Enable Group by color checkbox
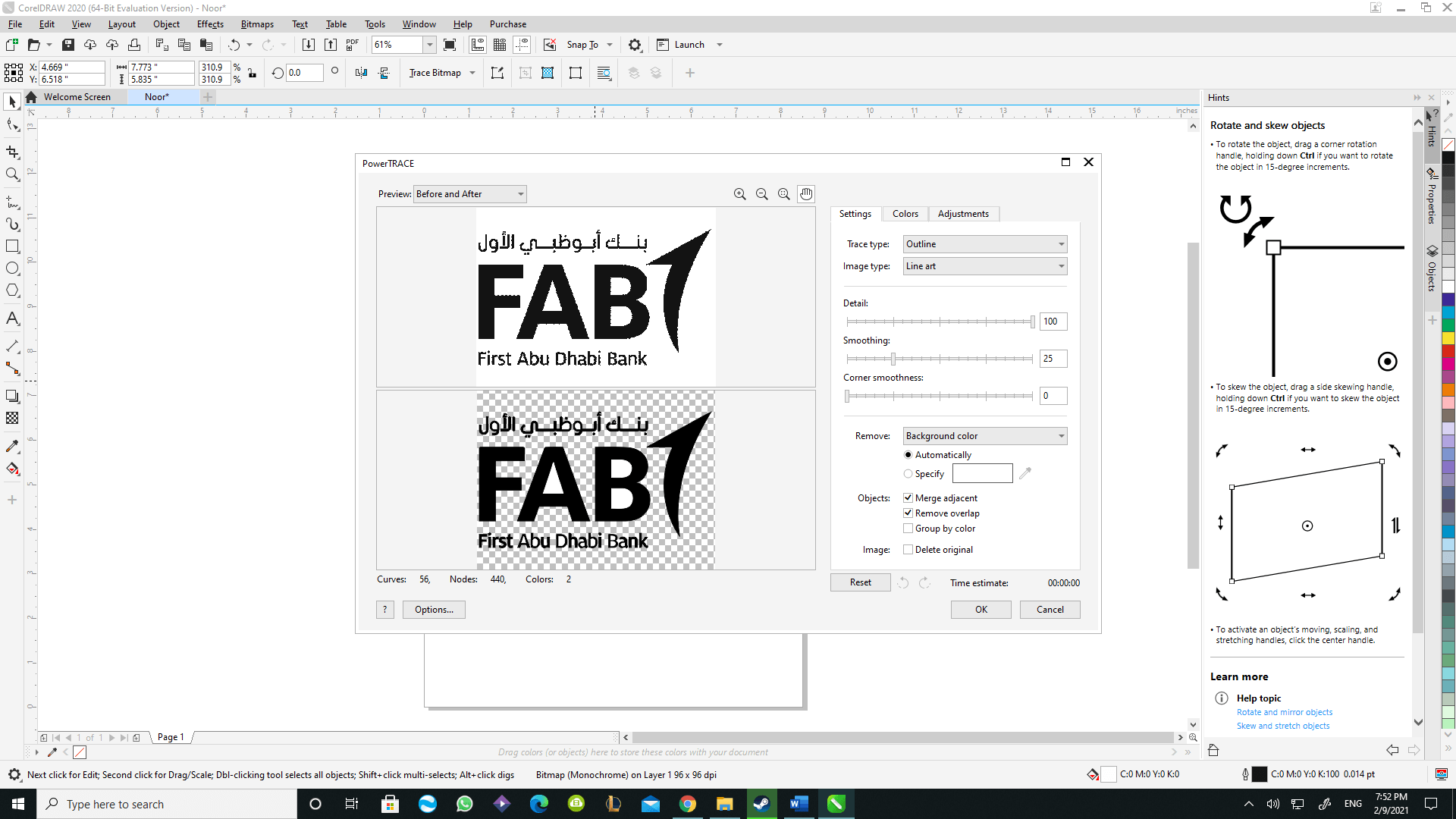1456x819 pixels. 908,529
